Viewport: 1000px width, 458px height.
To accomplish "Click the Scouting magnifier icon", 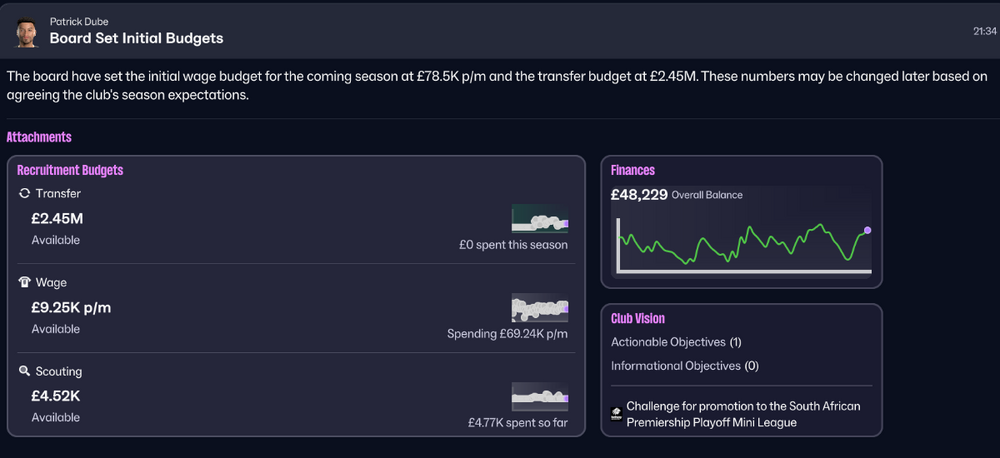I will pyautogui.click(x=24, y=371).
